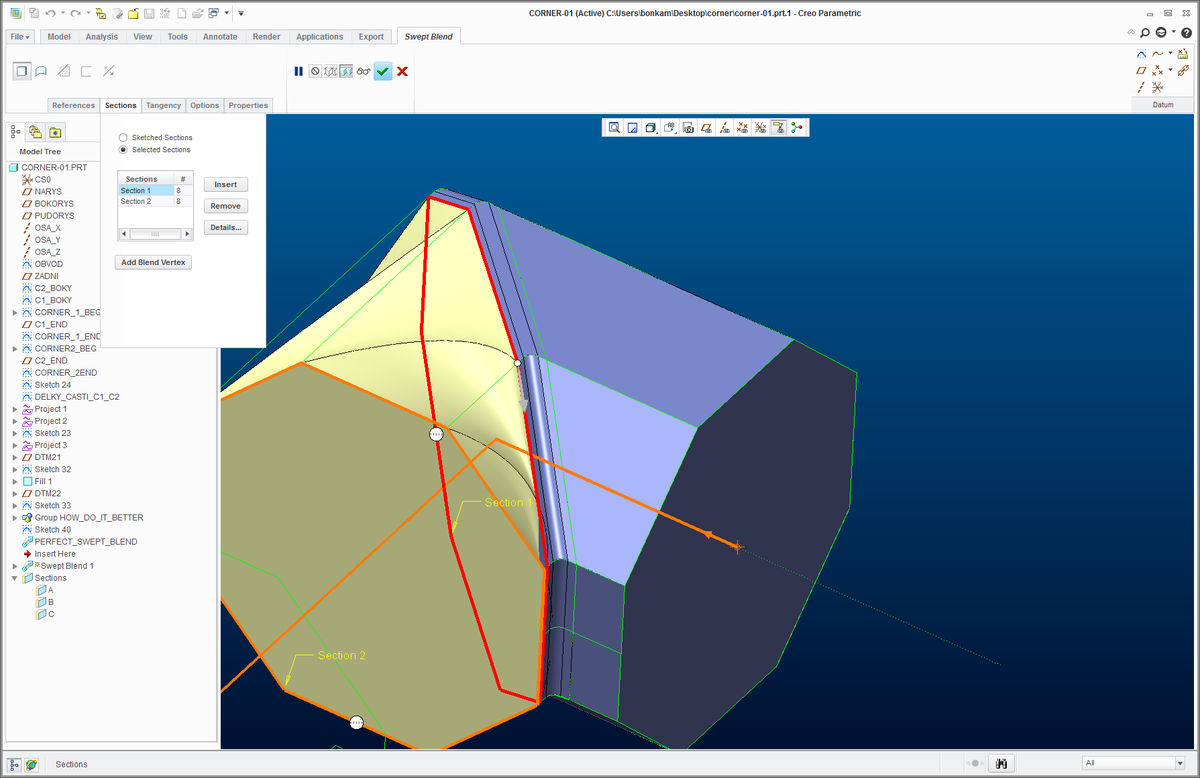Click the datum Axis icon in Datum panel

1141,88
